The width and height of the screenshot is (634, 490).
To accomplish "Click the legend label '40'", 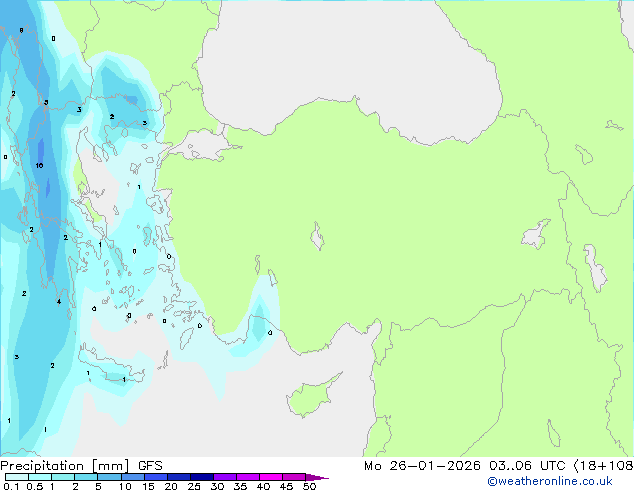I will (263, 486).
